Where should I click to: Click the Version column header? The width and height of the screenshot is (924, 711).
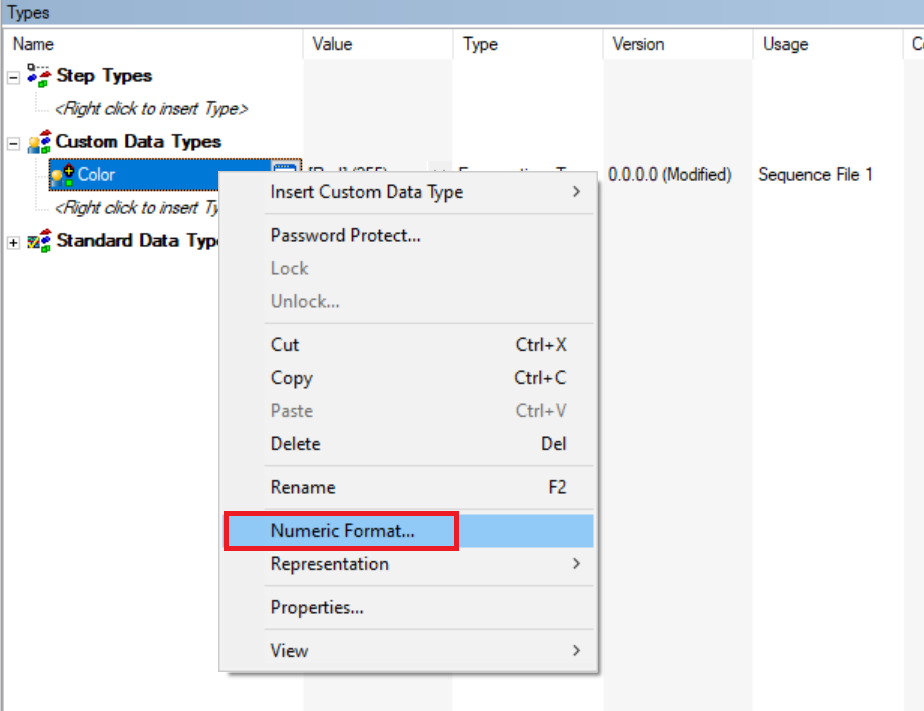point(638,44)
